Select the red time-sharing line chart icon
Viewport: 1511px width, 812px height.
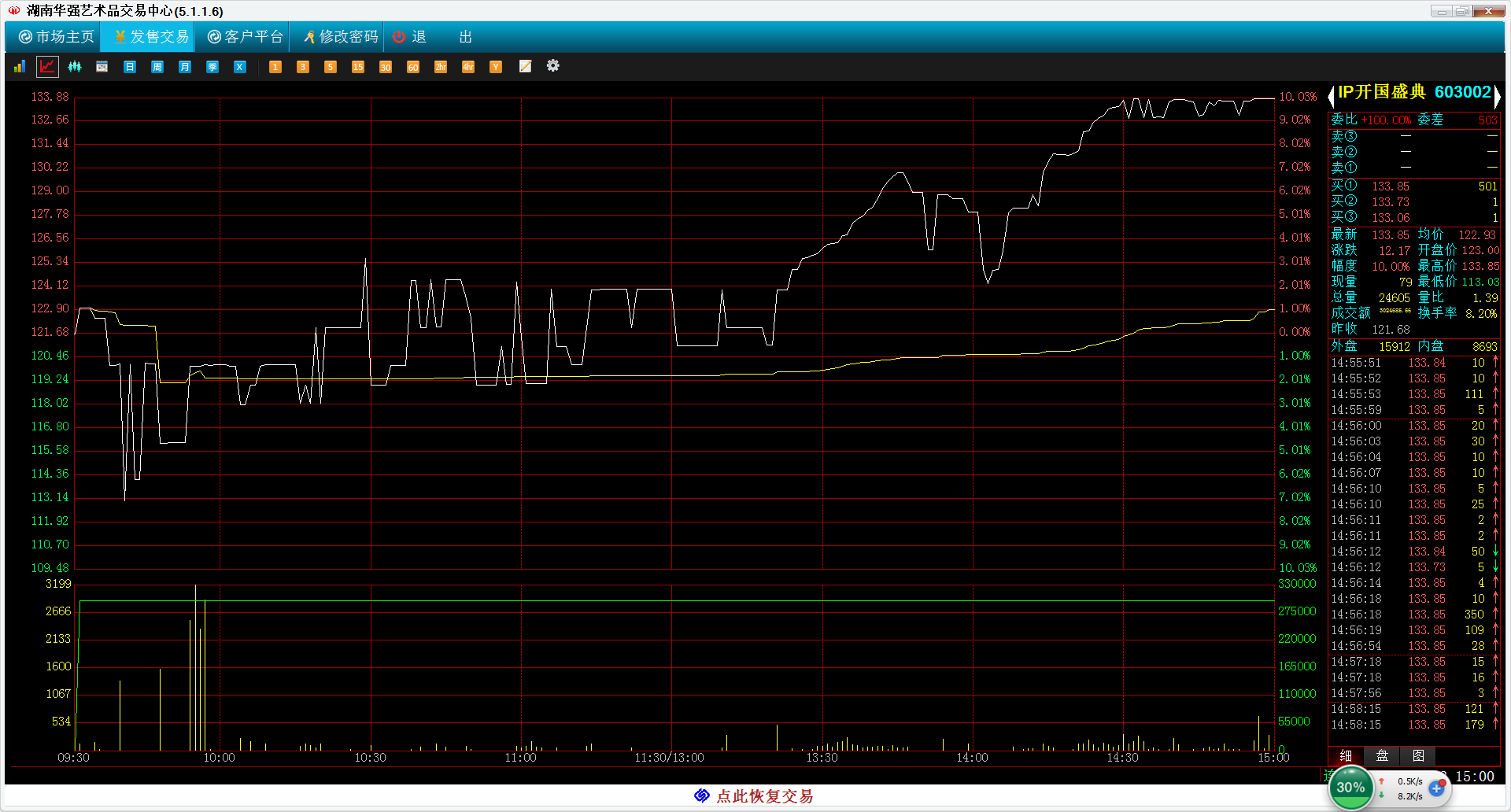click(x=47, y=67)
